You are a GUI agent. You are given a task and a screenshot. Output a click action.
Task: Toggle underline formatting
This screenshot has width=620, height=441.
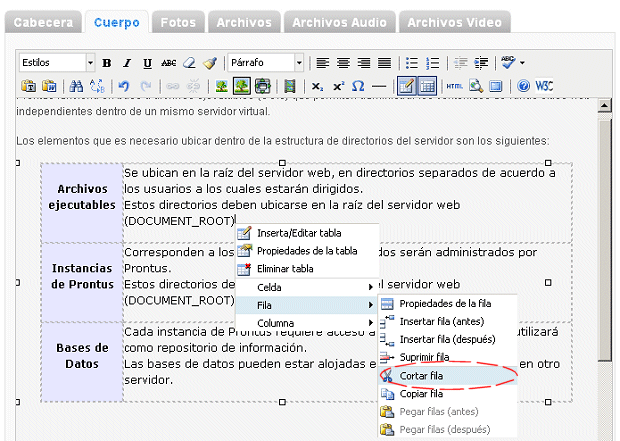pos(147,63)
